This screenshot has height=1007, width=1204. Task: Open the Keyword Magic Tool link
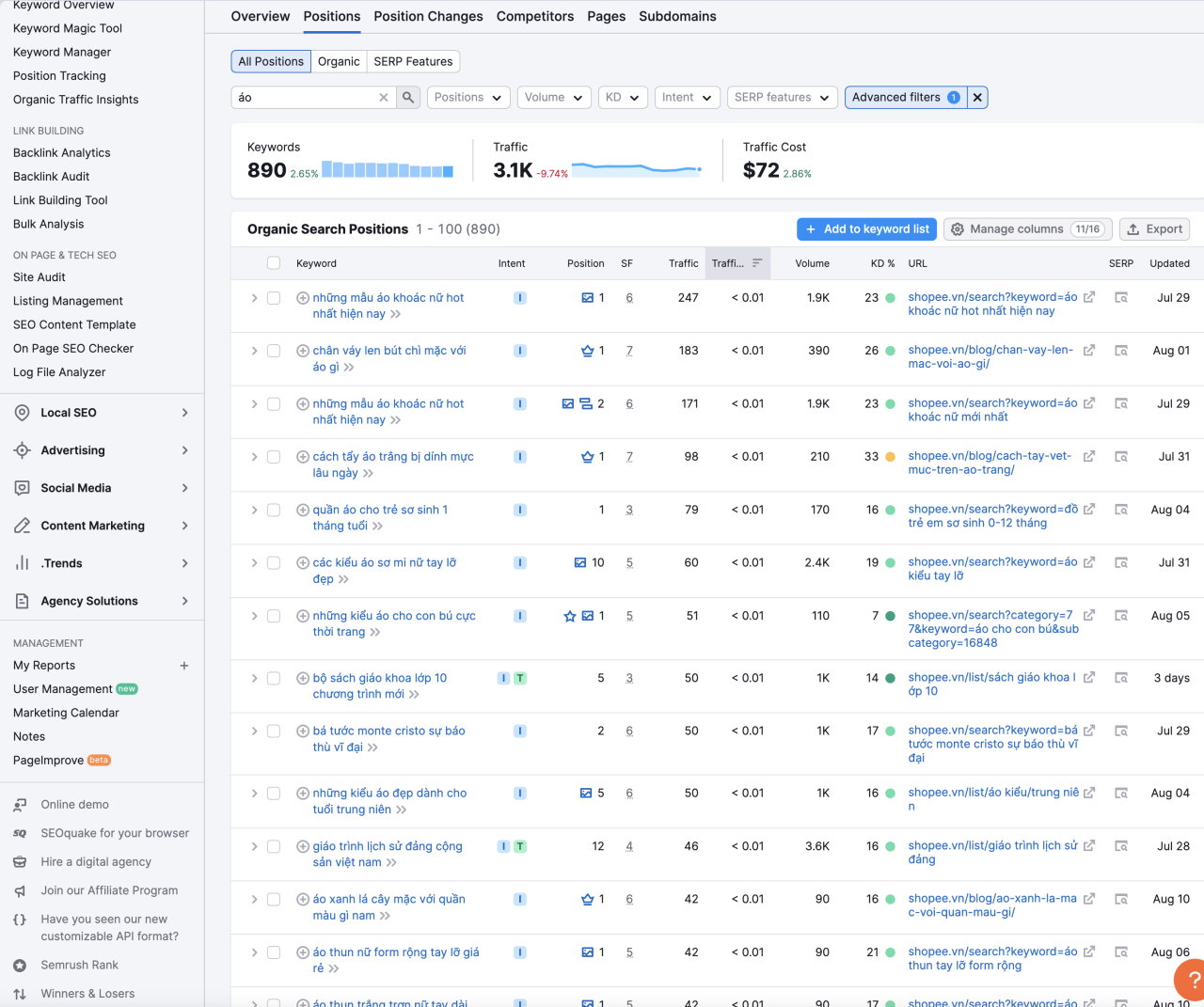68,29
